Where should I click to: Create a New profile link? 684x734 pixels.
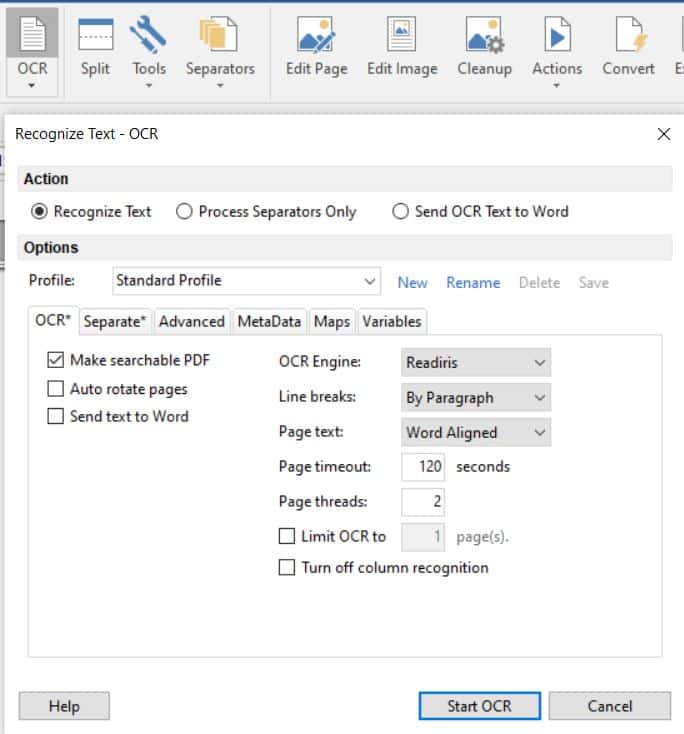pyautogui.click(x=412, y=283)
